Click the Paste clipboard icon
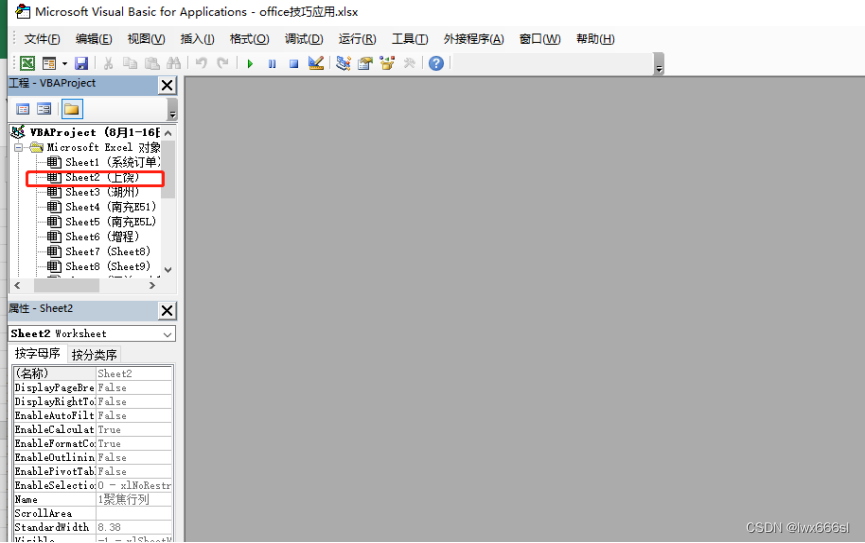865x543 pixels. pyautogui.click(x=152, y=63)
